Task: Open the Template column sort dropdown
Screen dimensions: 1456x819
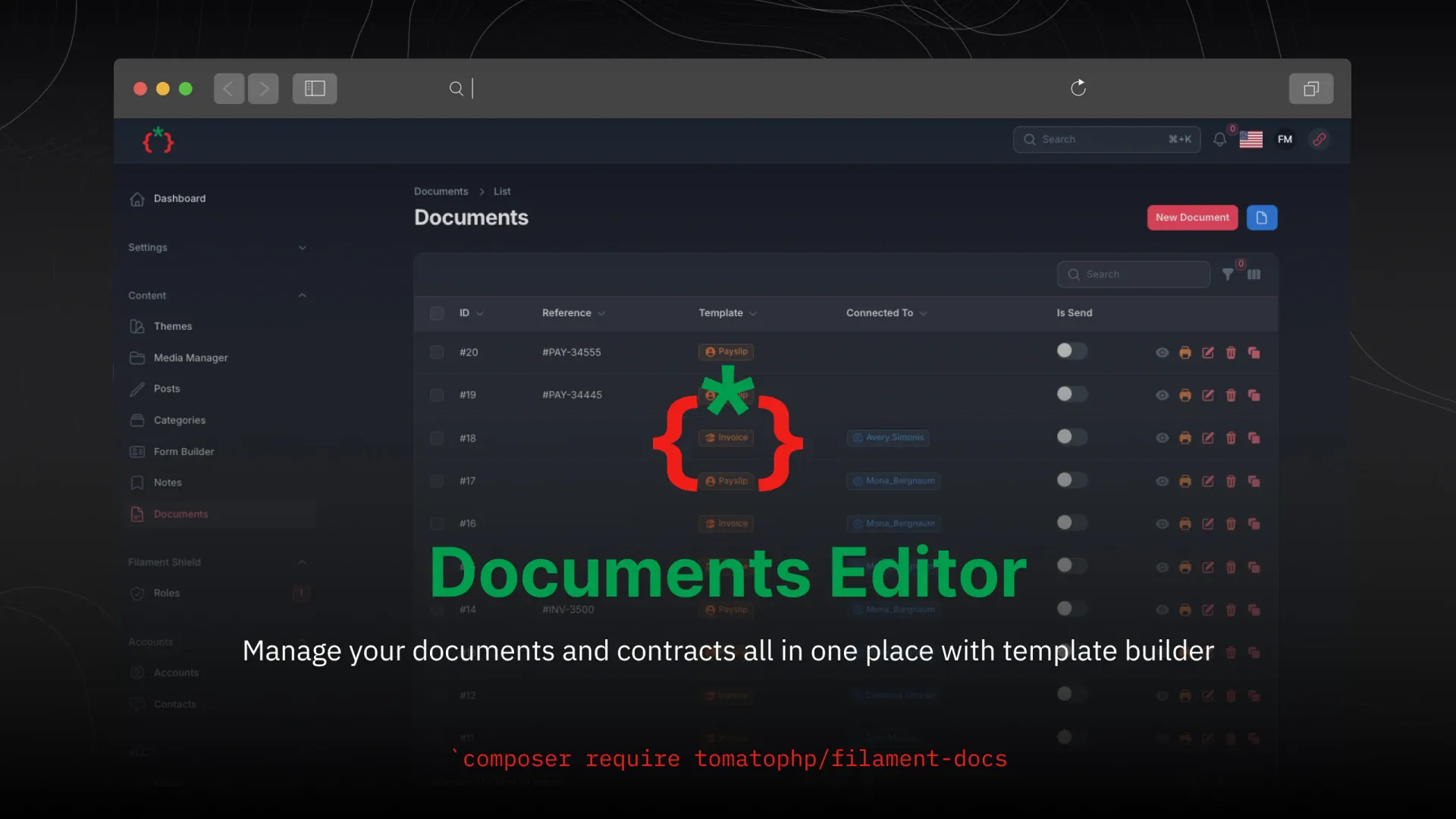Action: click(755, 312)
